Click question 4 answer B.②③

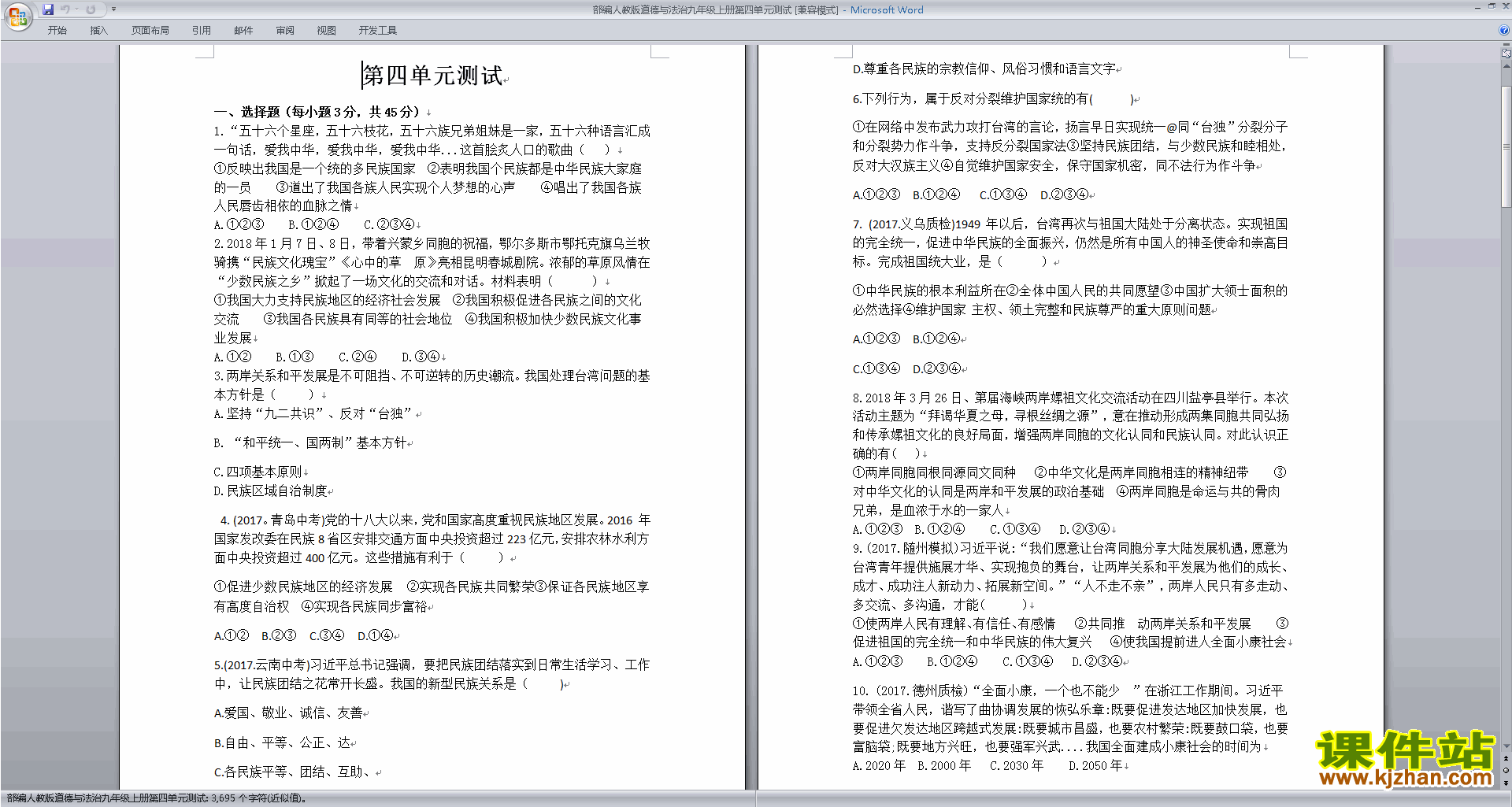point(279,635)
